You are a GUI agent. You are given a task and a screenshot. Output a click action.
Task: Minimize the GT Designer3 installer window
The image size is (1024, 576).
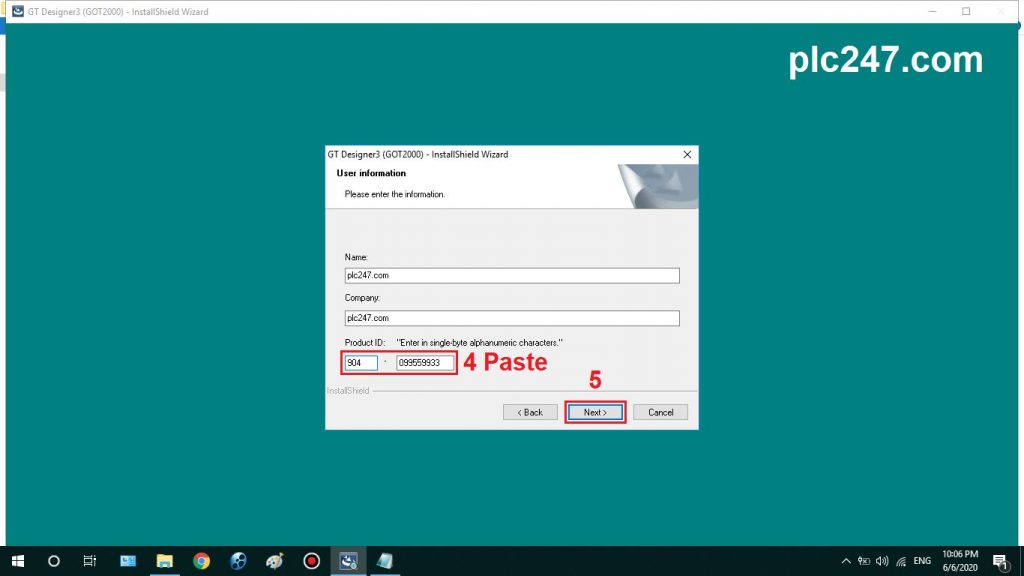pos(933,12)
